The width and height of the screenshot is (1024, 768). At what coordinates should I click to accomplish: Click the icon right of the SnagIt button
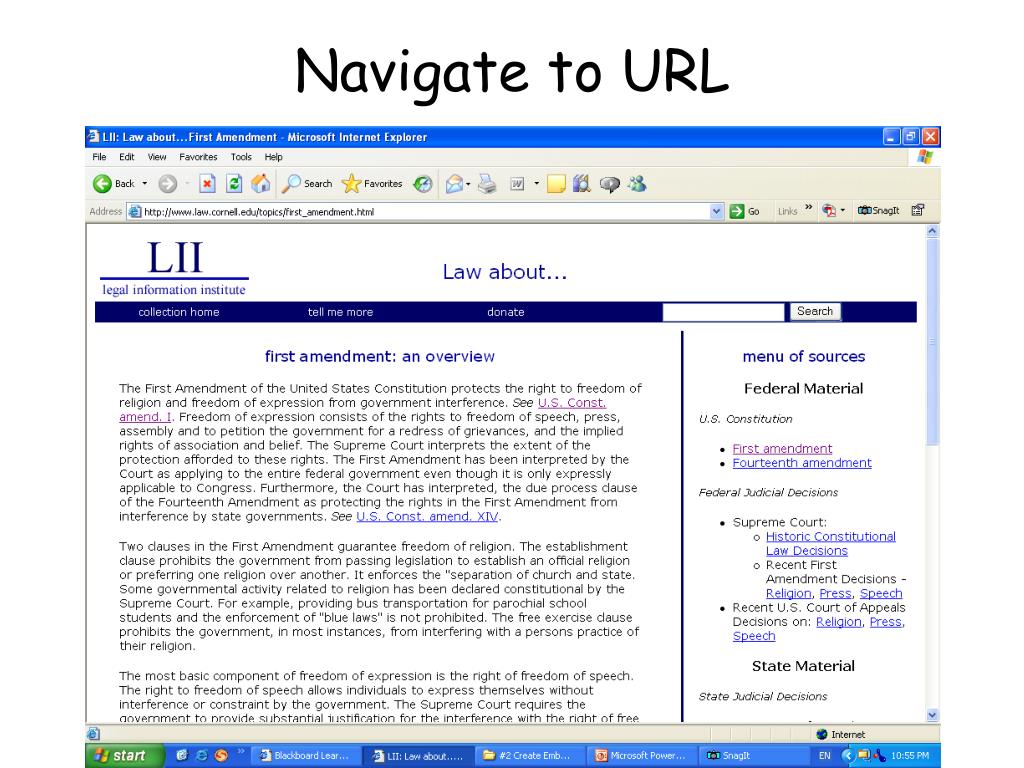click(x=918, y=210)
